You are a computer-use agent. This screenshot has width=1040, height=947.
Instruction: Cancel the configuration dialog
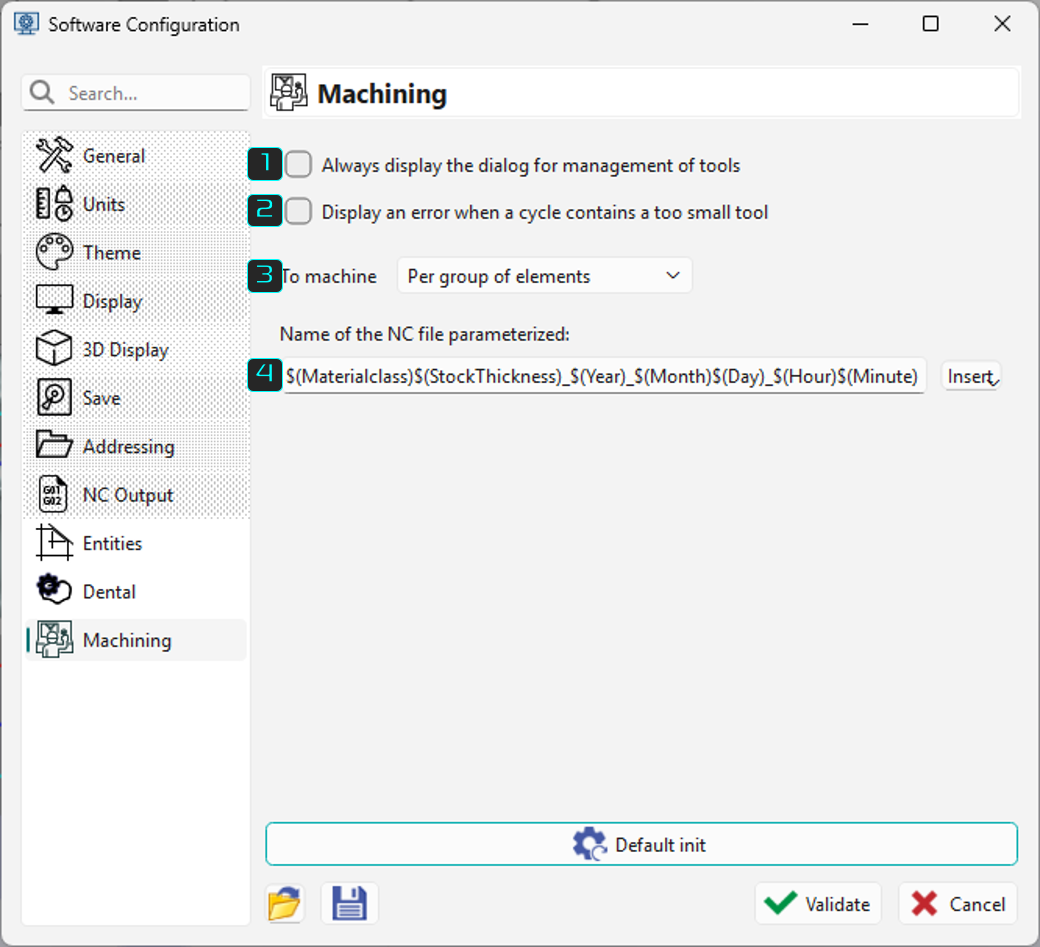click(x=958, y=903)
